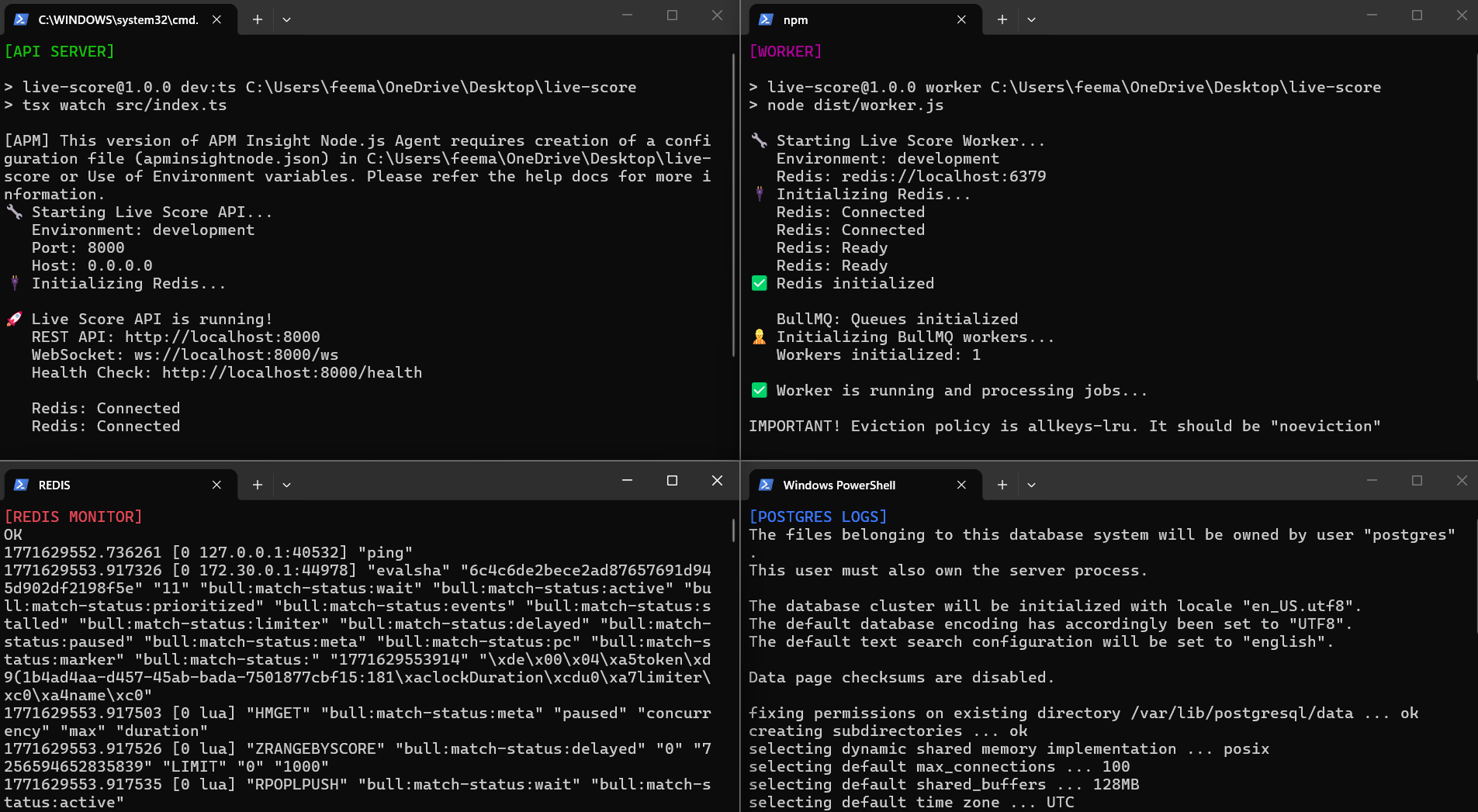This screenshot has height=812, width=1478.
Task: Expand profile dropdown in npm window
Action: point(1031,19)
